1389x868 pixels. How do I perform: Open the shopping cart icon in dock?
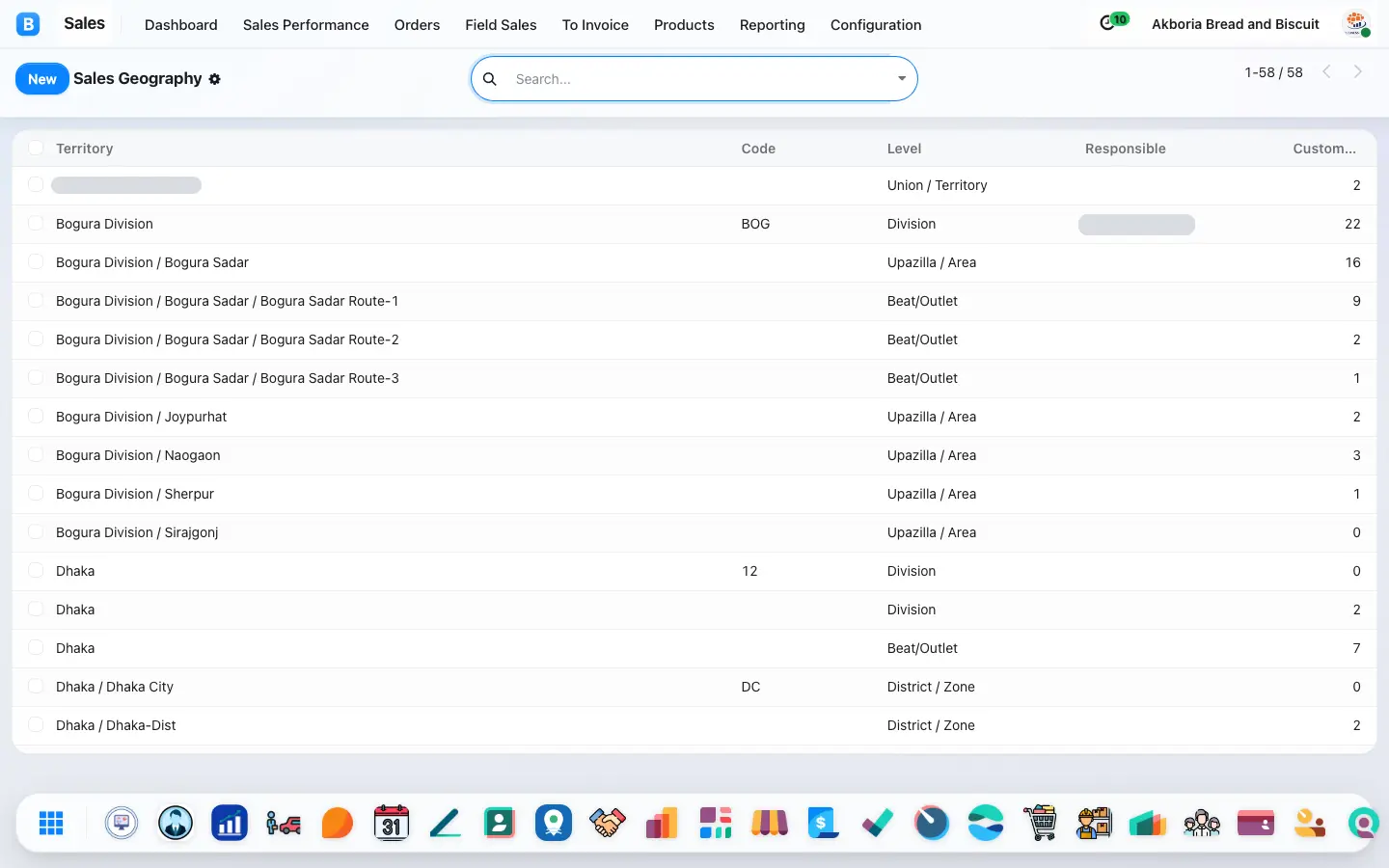(1040, 823)
